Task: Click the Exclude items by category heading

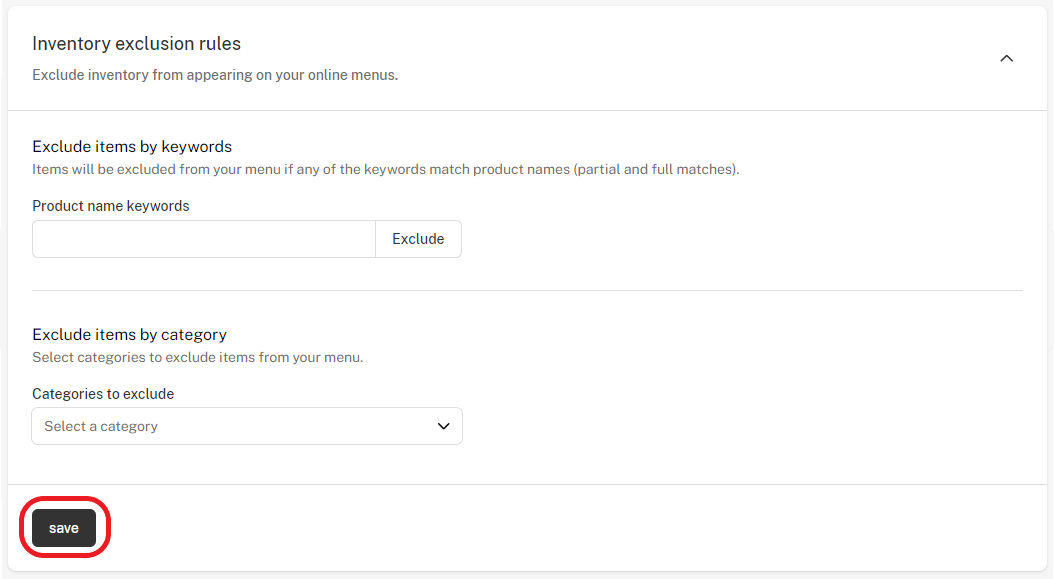Action: click(129, 334)
